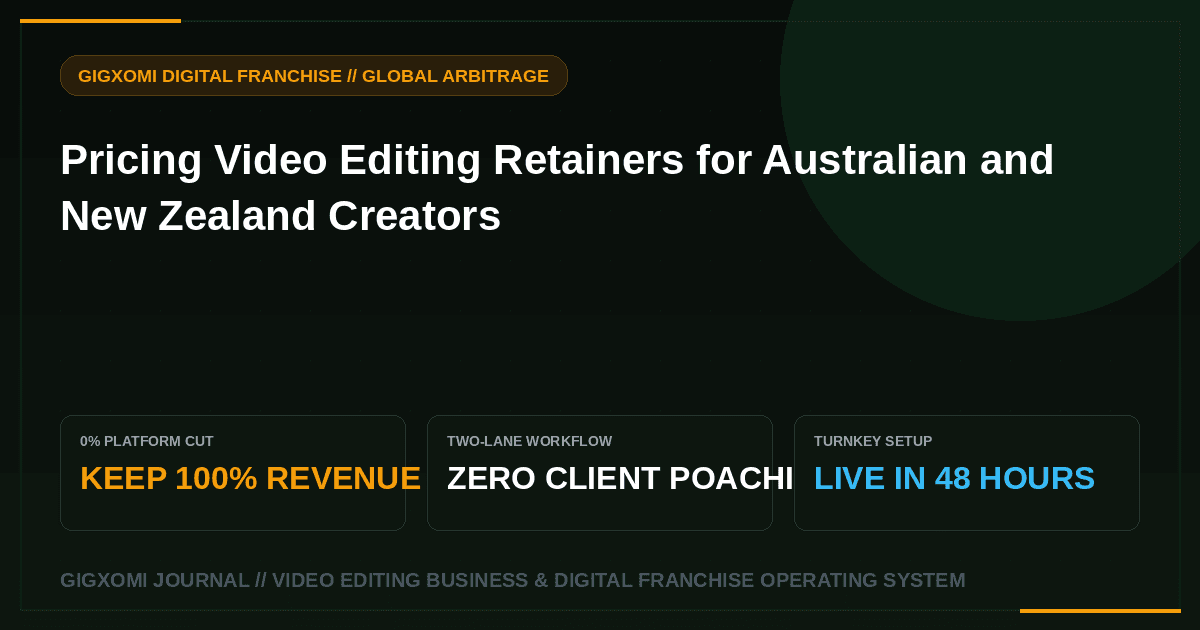Click the 'KEEP 100% REVENUE' text

click(250, 479)
